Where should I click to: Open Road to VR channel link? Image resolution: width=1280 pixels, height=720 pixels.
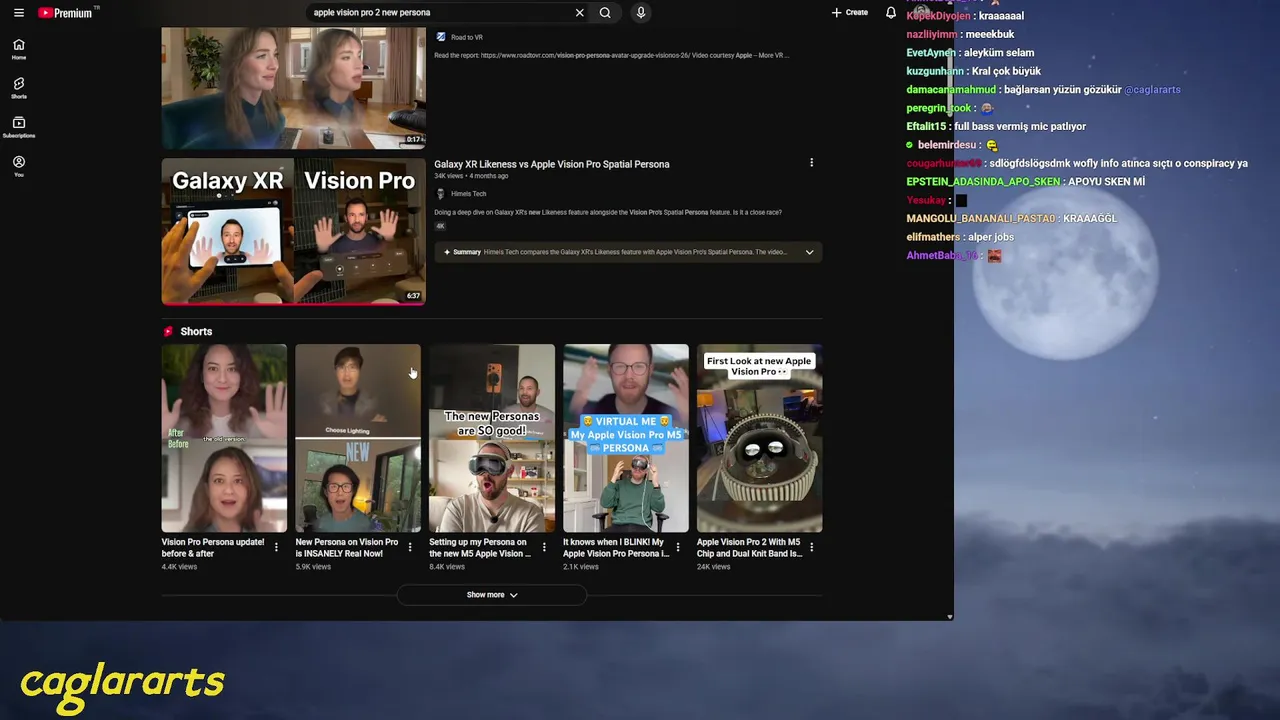click(x=467, y=38)
